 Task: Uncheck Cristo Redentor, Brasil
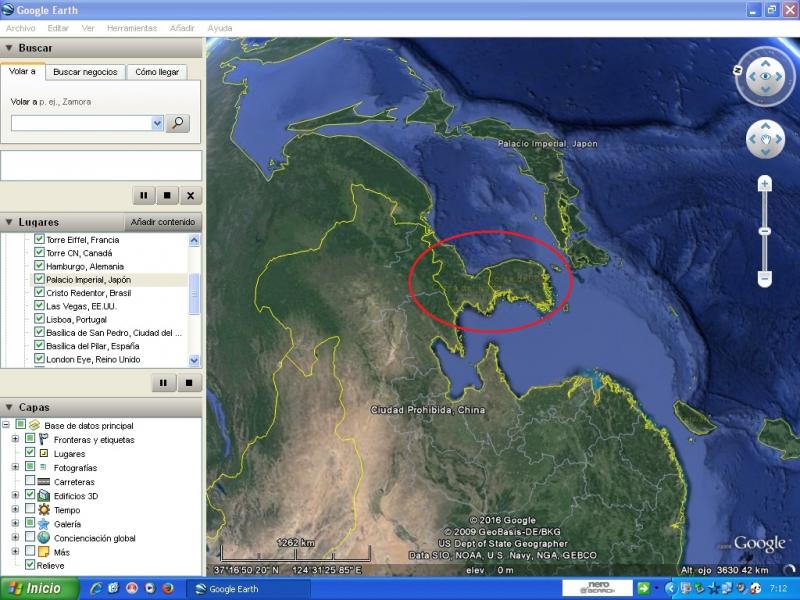point(39,292)
